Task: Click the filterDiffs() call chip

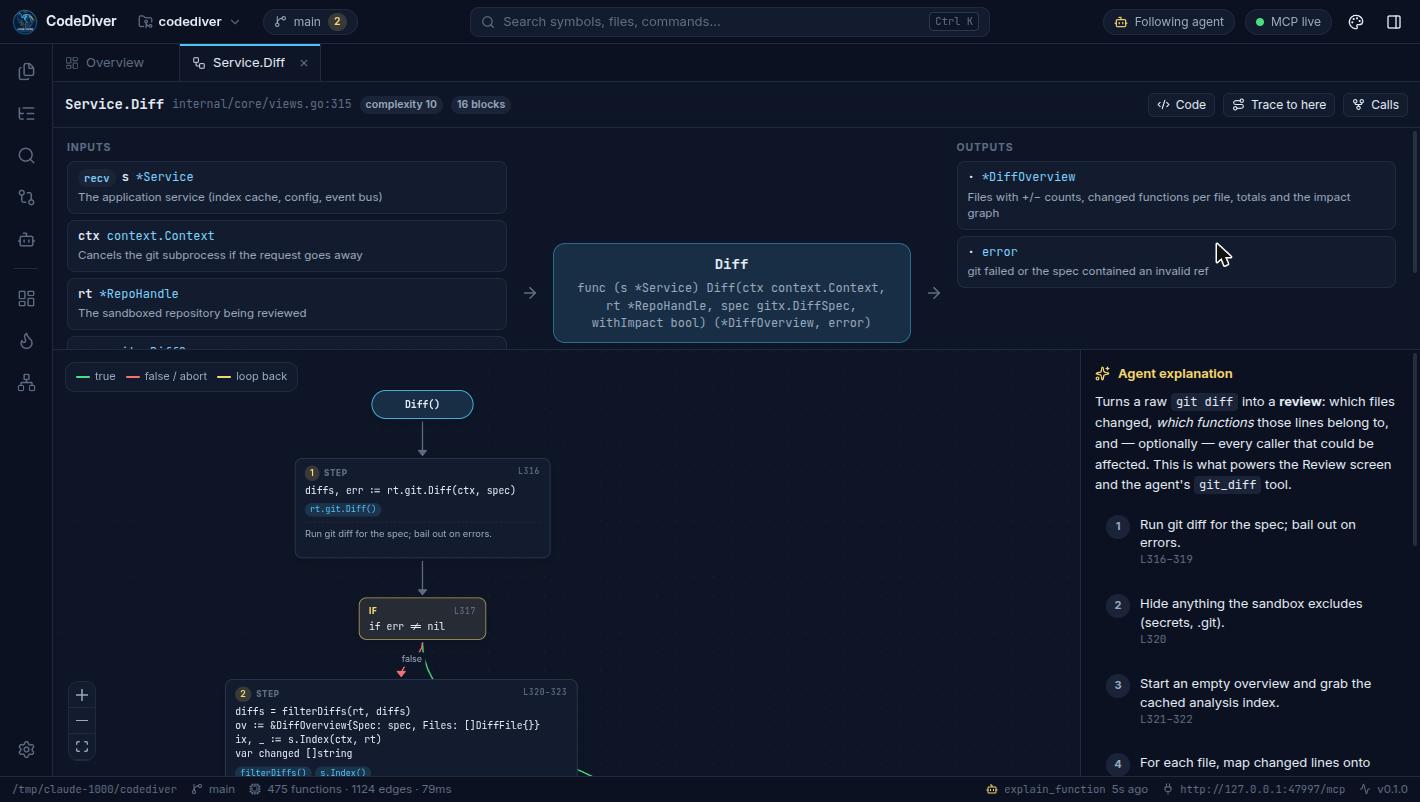Action: click(273, 772)
